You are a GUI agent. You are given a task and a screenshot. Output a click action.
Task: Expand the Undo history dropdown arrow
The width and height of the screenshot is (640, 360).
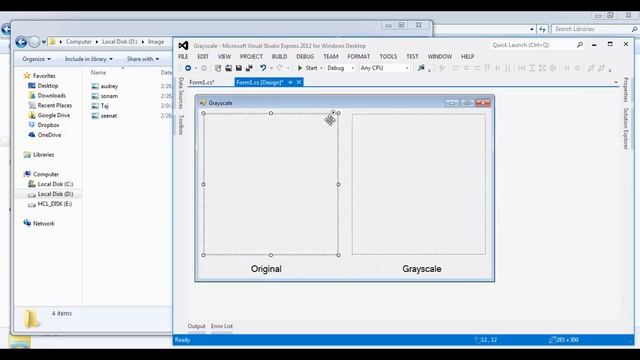(271, 68)
